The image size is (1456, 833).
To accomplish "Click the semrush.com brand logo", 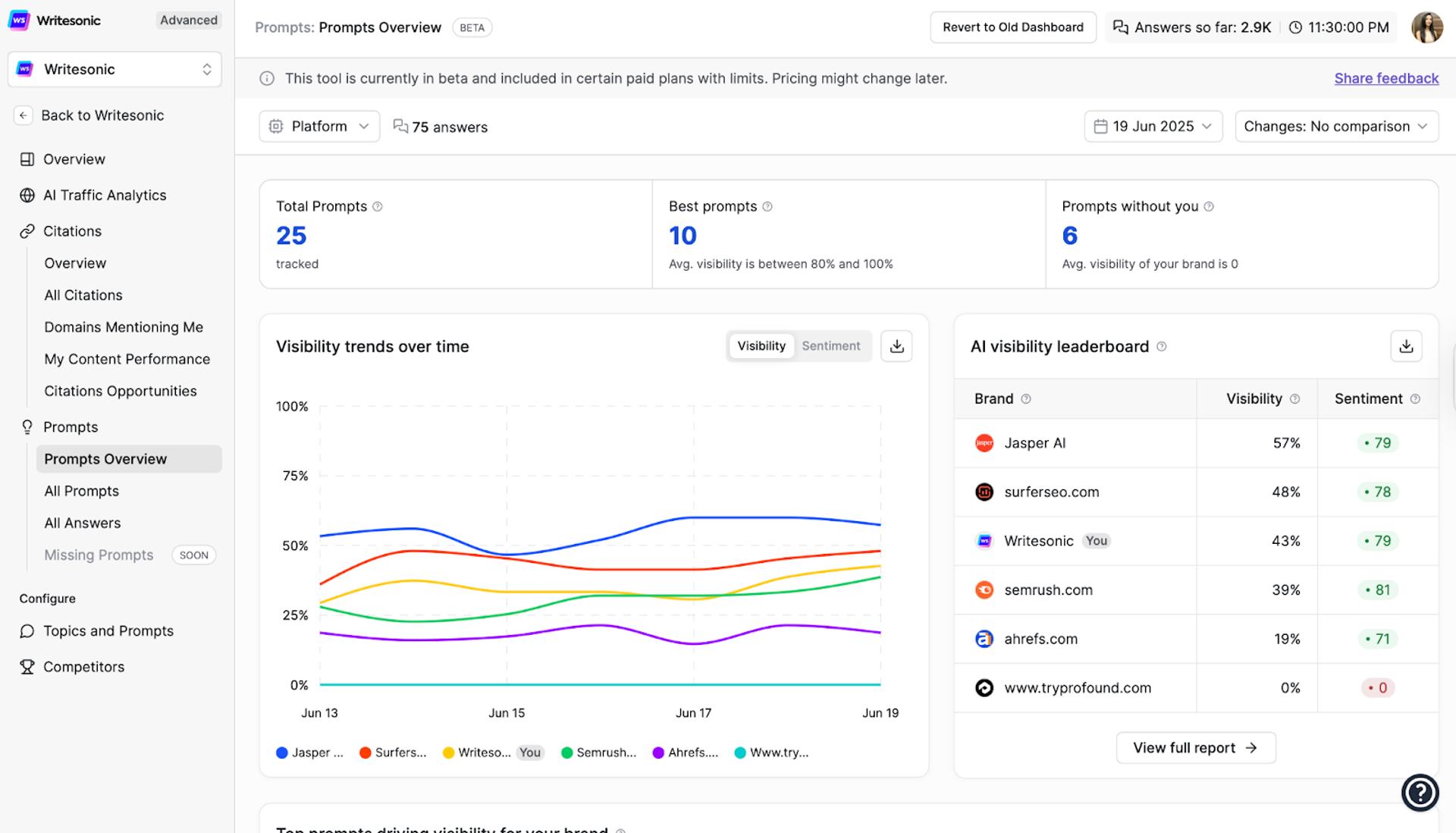I will pos(984,590).
